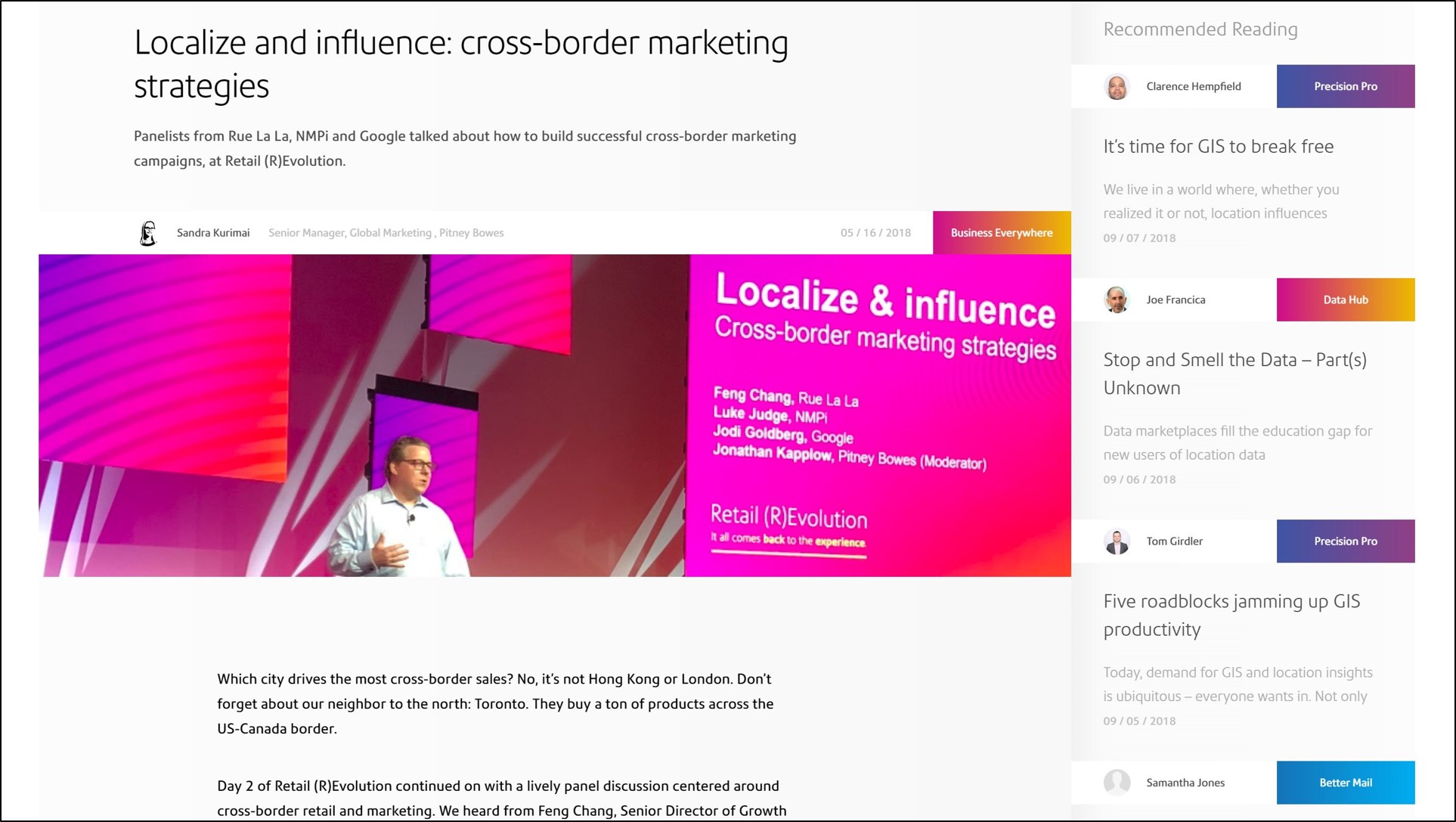1456x822 pixels.
Task: Click Samantha Jones's placeholder avatar
Action: (x=1117, y=782)
